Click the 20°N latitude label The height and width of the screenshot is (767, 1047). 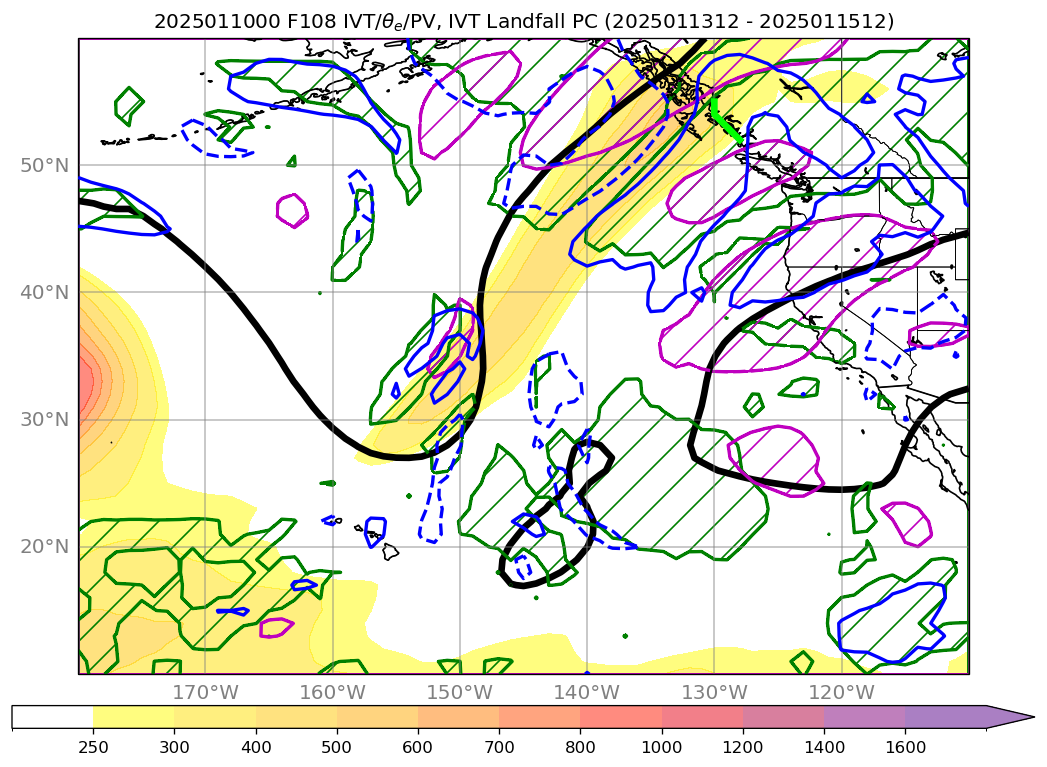pyautogui.click(x=44, y=547)
